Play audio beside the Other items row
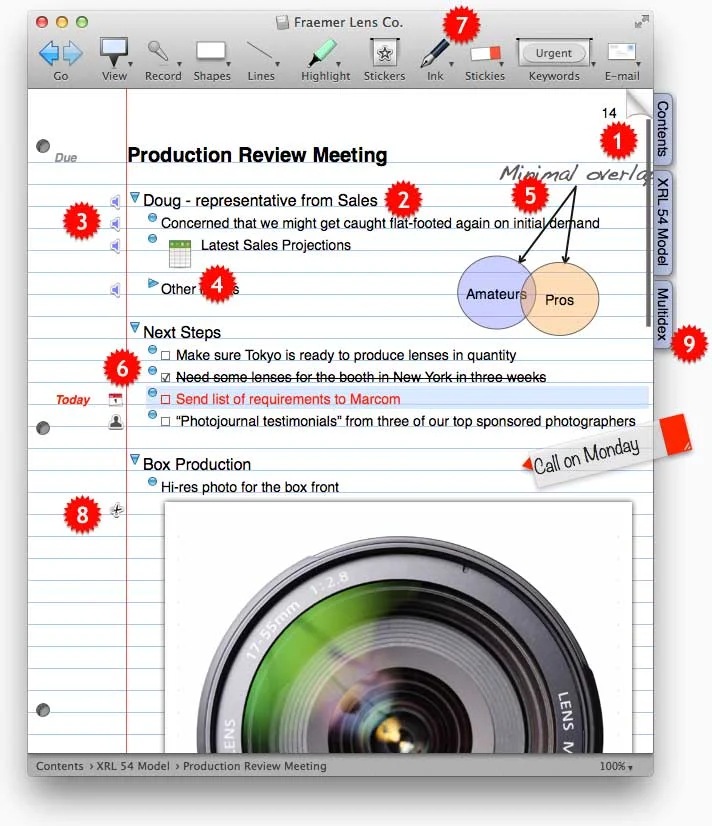This screenshot has height=826, width=712. point(115,290)
